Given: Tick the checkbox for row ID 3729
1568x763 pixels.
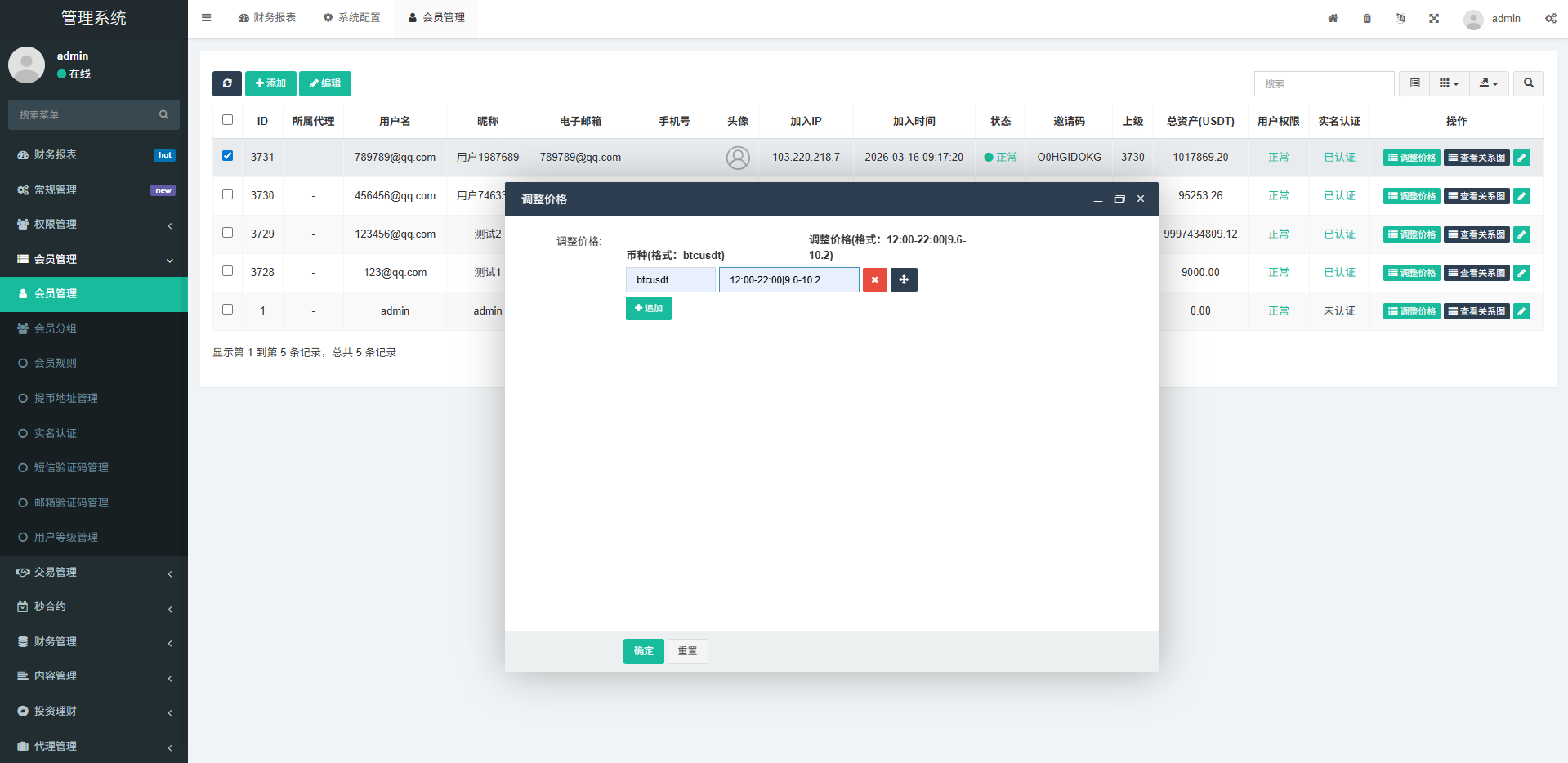Looking at the screenshot, I should coord(228,233).
